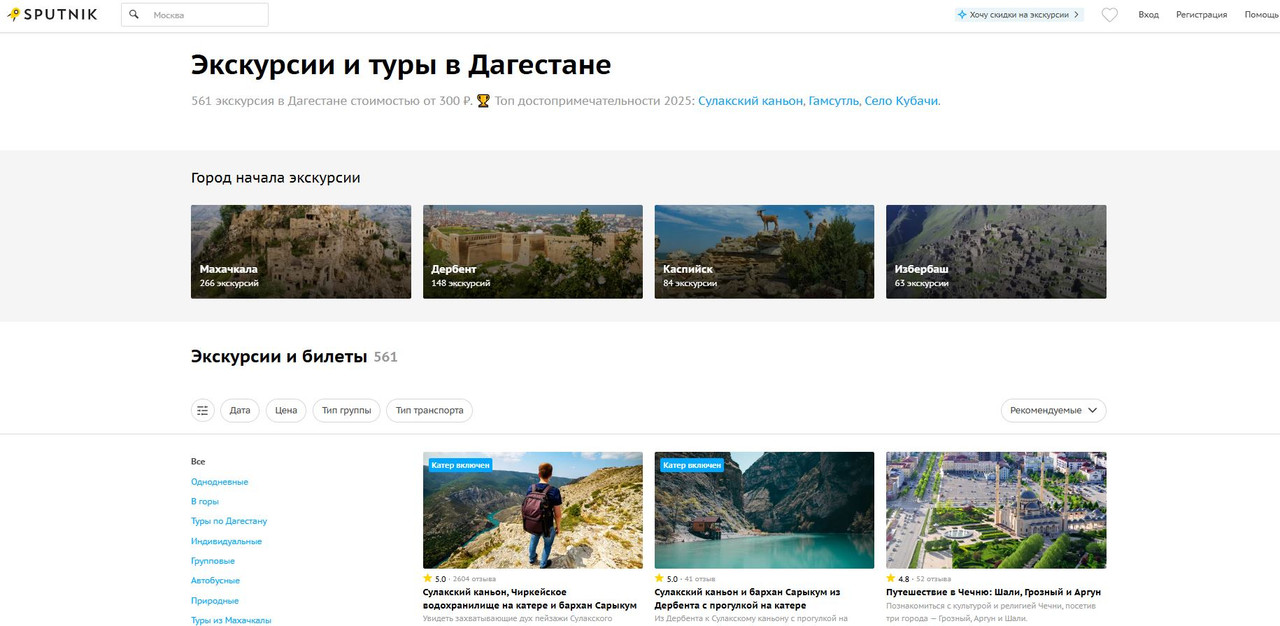The width and height of the screenshot is (1280, 626).
Task: Select Туры из Махачкалы category
Action: tap(231, 620)
